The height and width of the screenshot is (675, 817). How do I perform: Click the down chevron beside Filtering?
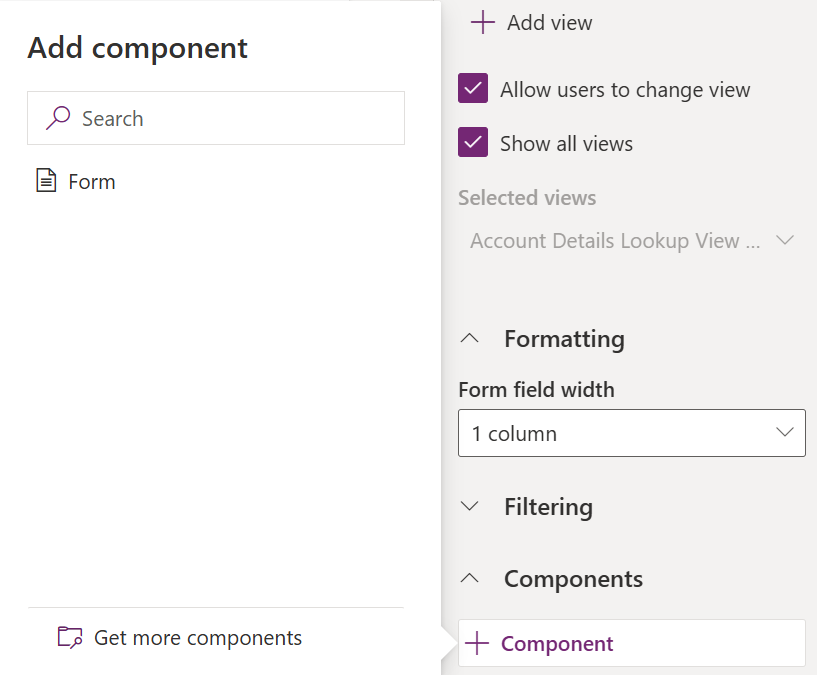click(469, 507)
